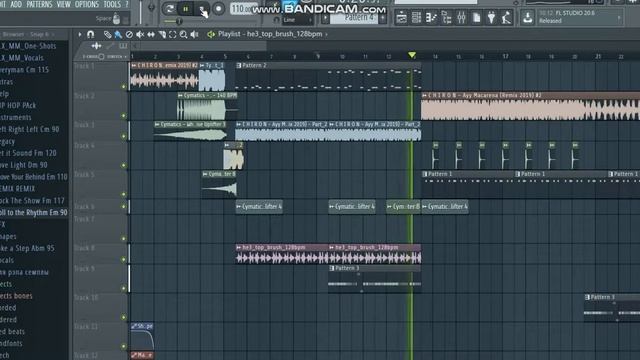Click the news download icon
640x360 pixels.
tap(527, 18)
